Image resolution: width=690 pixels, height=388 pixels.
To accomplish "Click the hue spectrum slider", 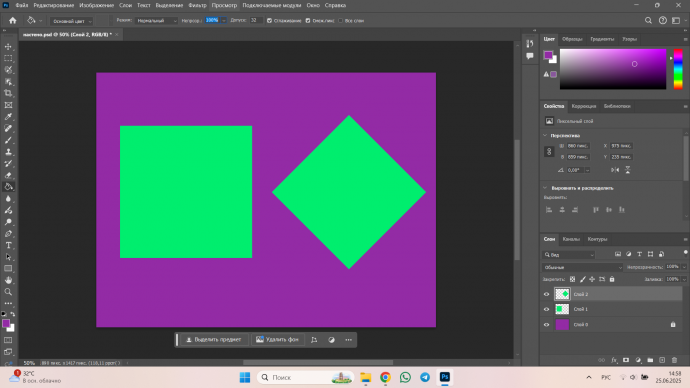I will point(678,69).
